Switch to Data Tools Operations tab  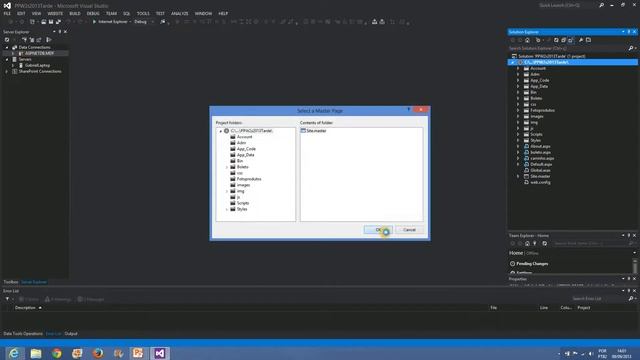pos(23,334)
